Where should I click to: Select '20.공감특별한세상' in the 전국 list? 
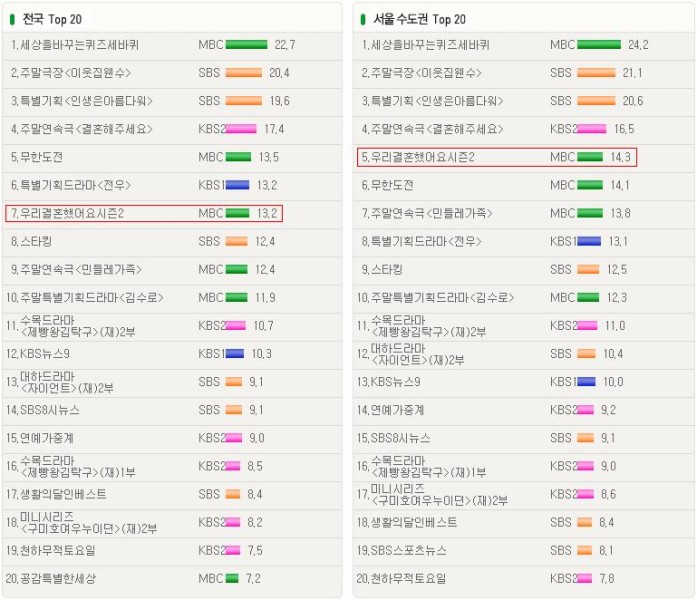coord(51,579)
